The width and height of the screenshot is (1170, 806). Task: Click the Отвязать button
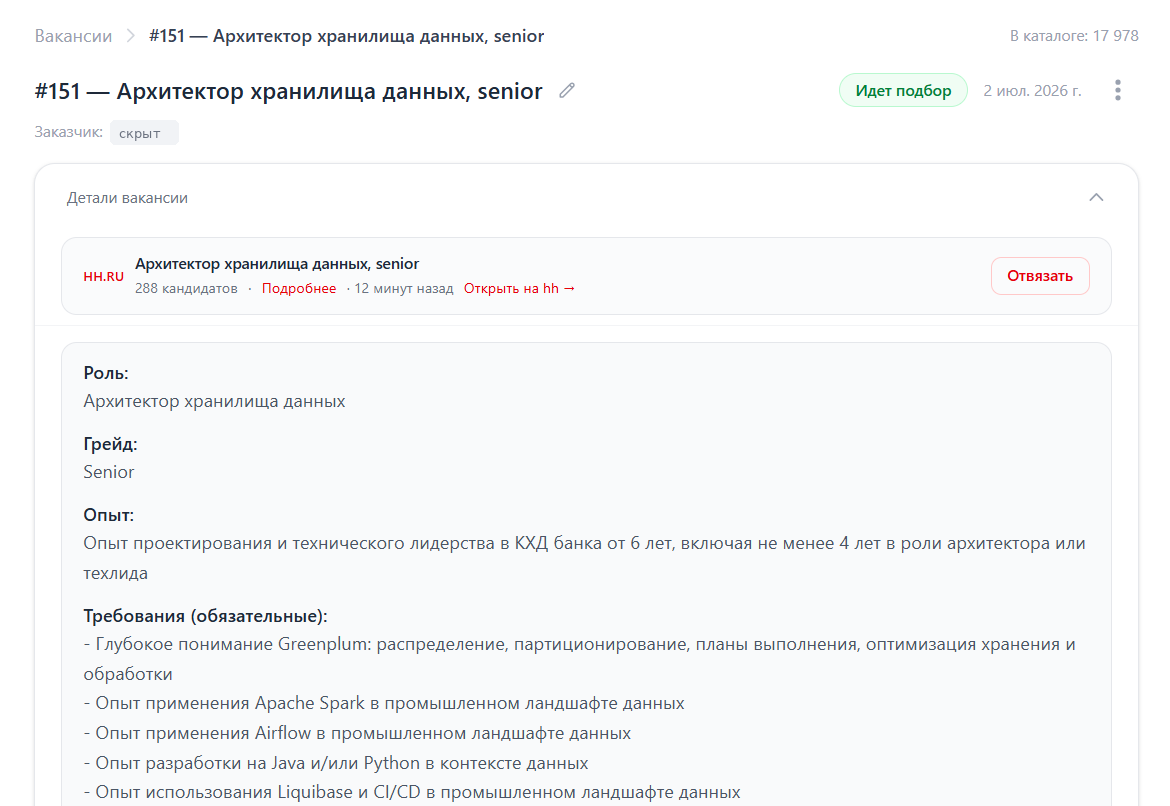click(1039, 276)
